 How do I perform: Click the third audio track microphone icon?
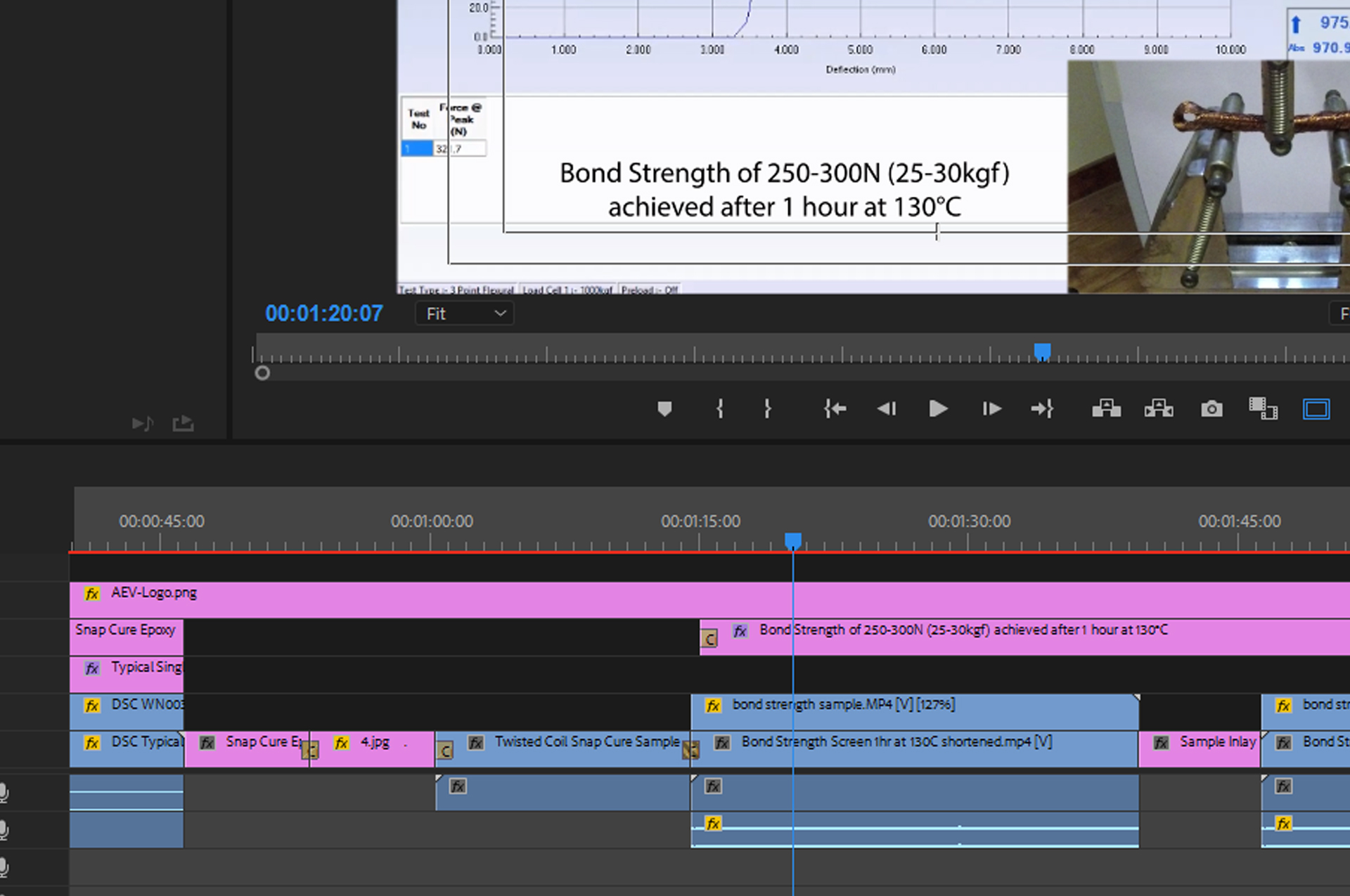point(4,867)
